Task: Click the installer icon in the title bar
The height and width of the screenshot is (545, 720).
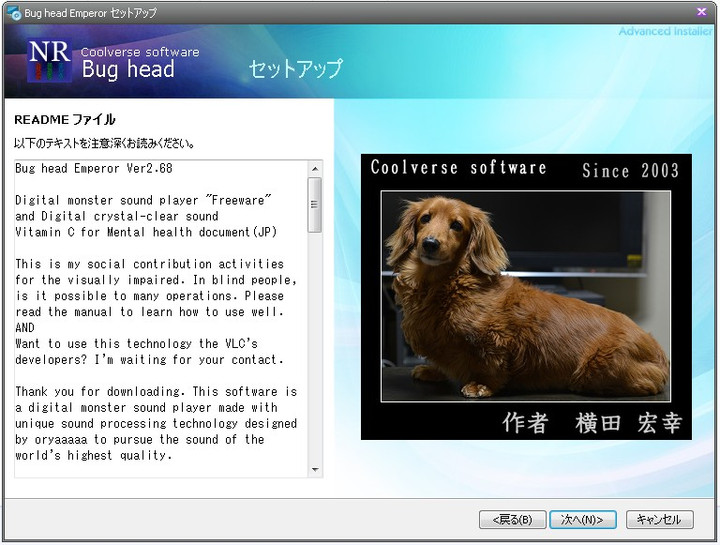Action: 13,12
